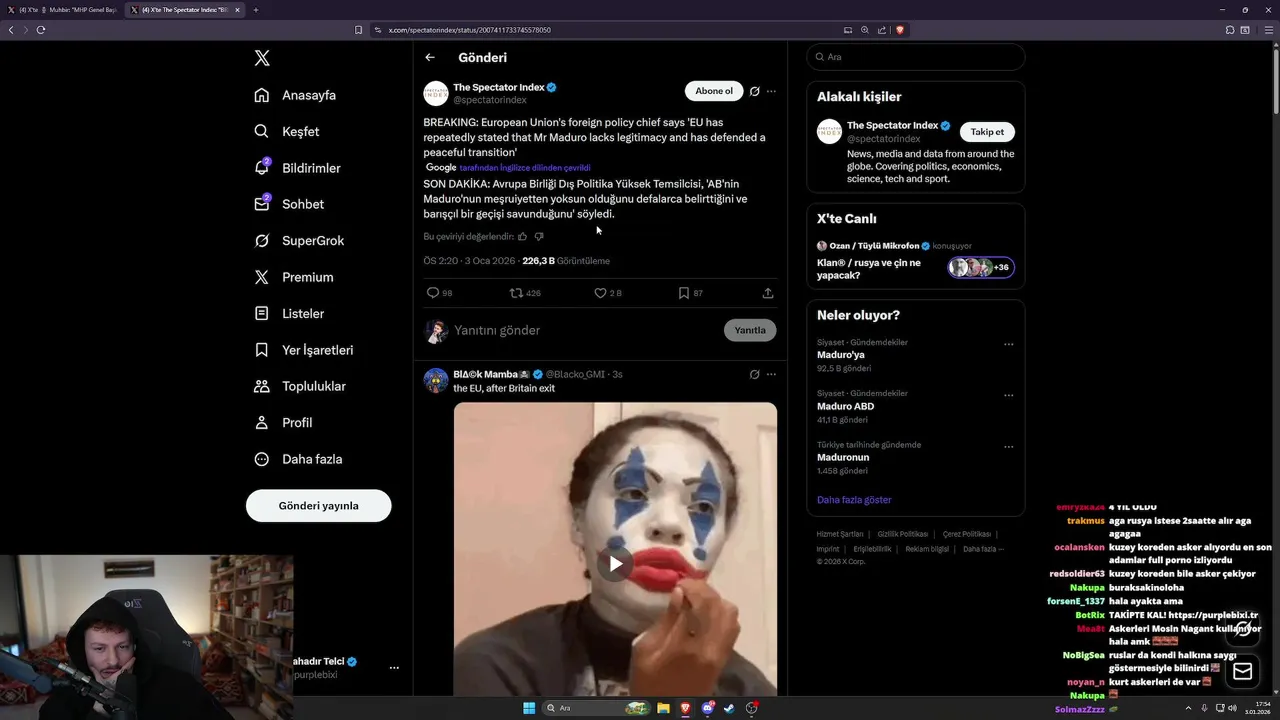This screenshot has height=720, width=1280.
Task: Open options for the Maduro'ya trend
Action: pyautogui.click(x=1008, y=344)
